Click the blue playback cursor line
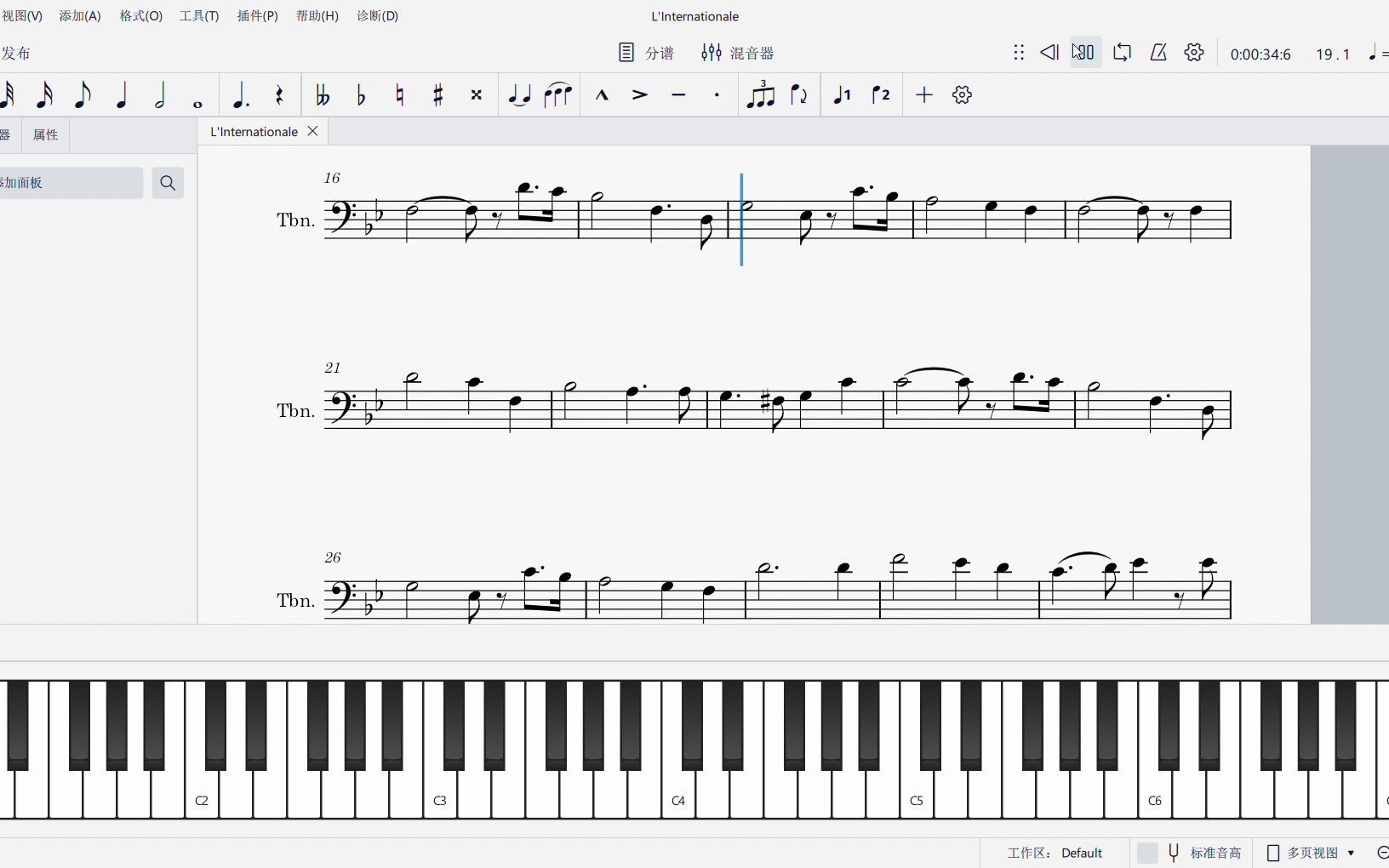The height and width of the screenshot is (868, 1389). coord(741,220)
